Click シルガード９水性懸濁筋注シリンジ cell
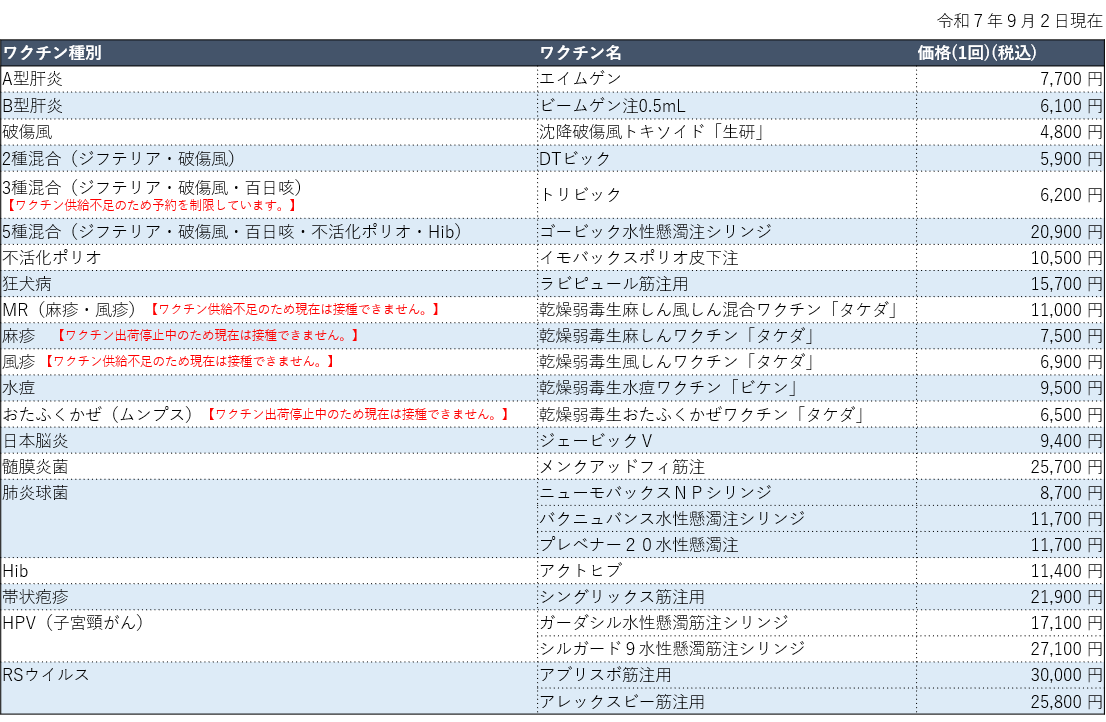 coord(727,649)
